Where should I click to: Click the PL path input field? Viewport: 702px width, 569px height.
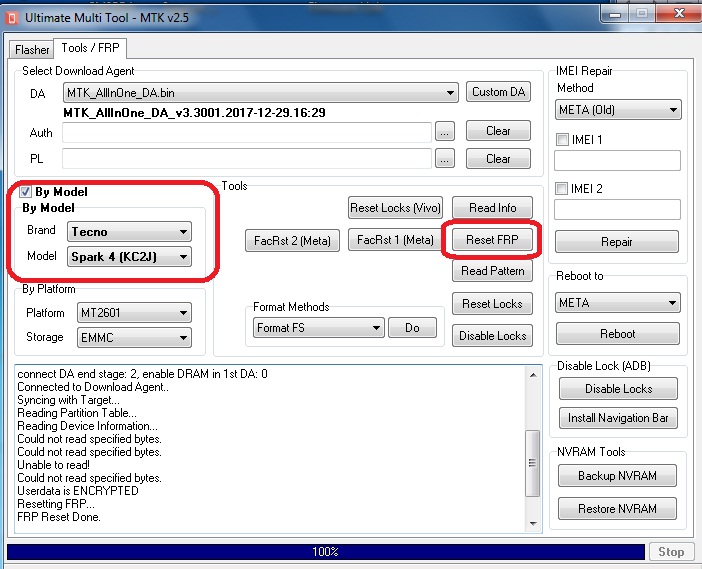(247, 158)
